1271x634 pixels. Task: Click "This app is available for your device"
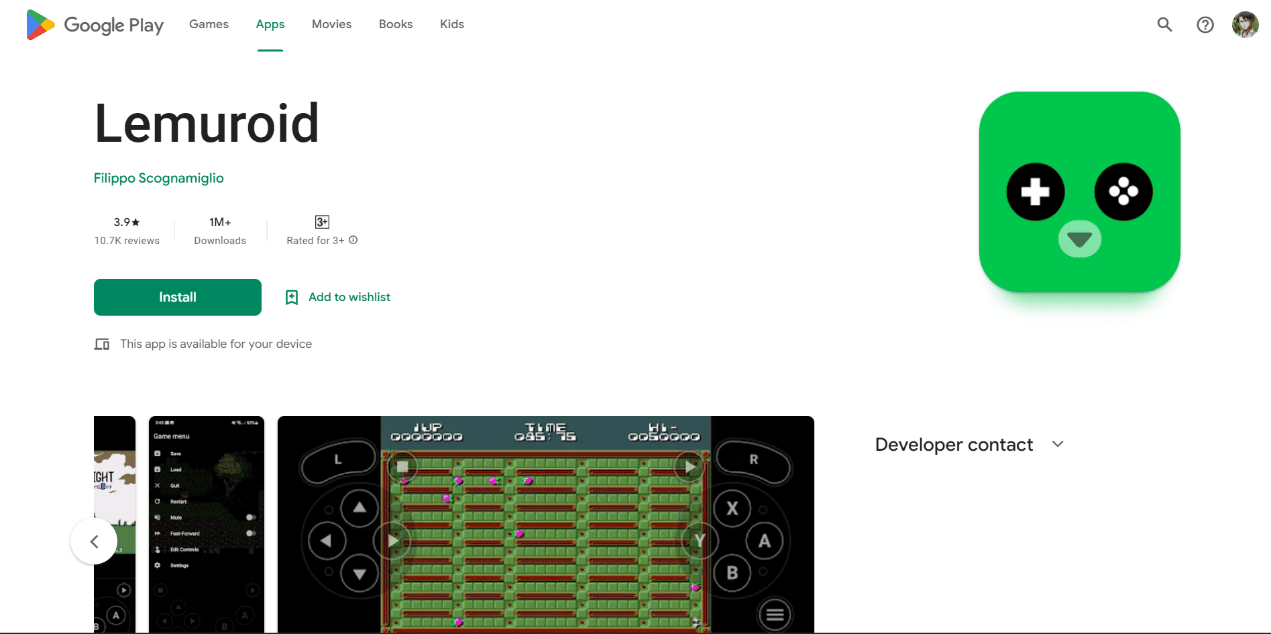coord(216,344)
